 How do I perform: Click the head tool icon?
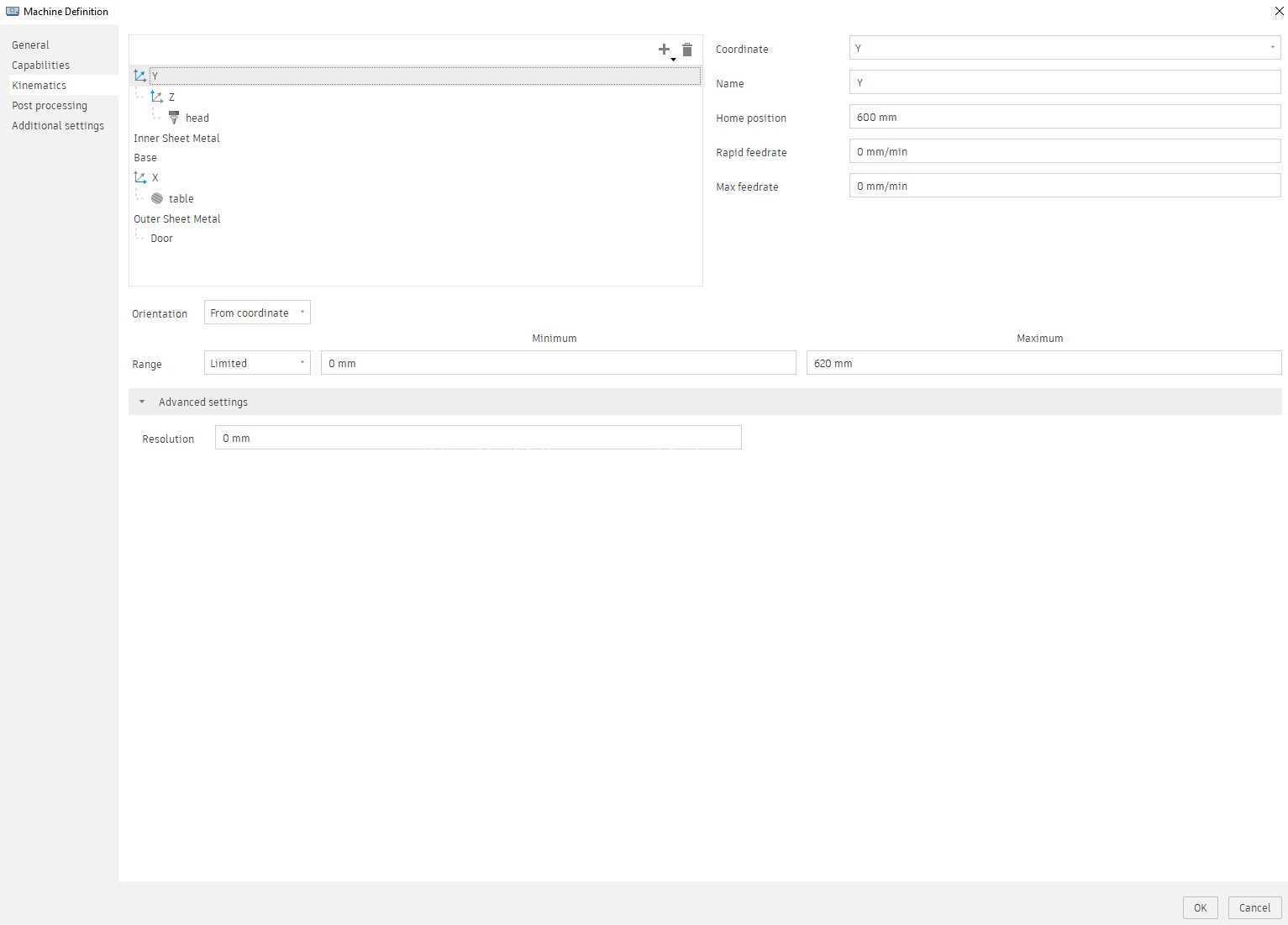174,118
